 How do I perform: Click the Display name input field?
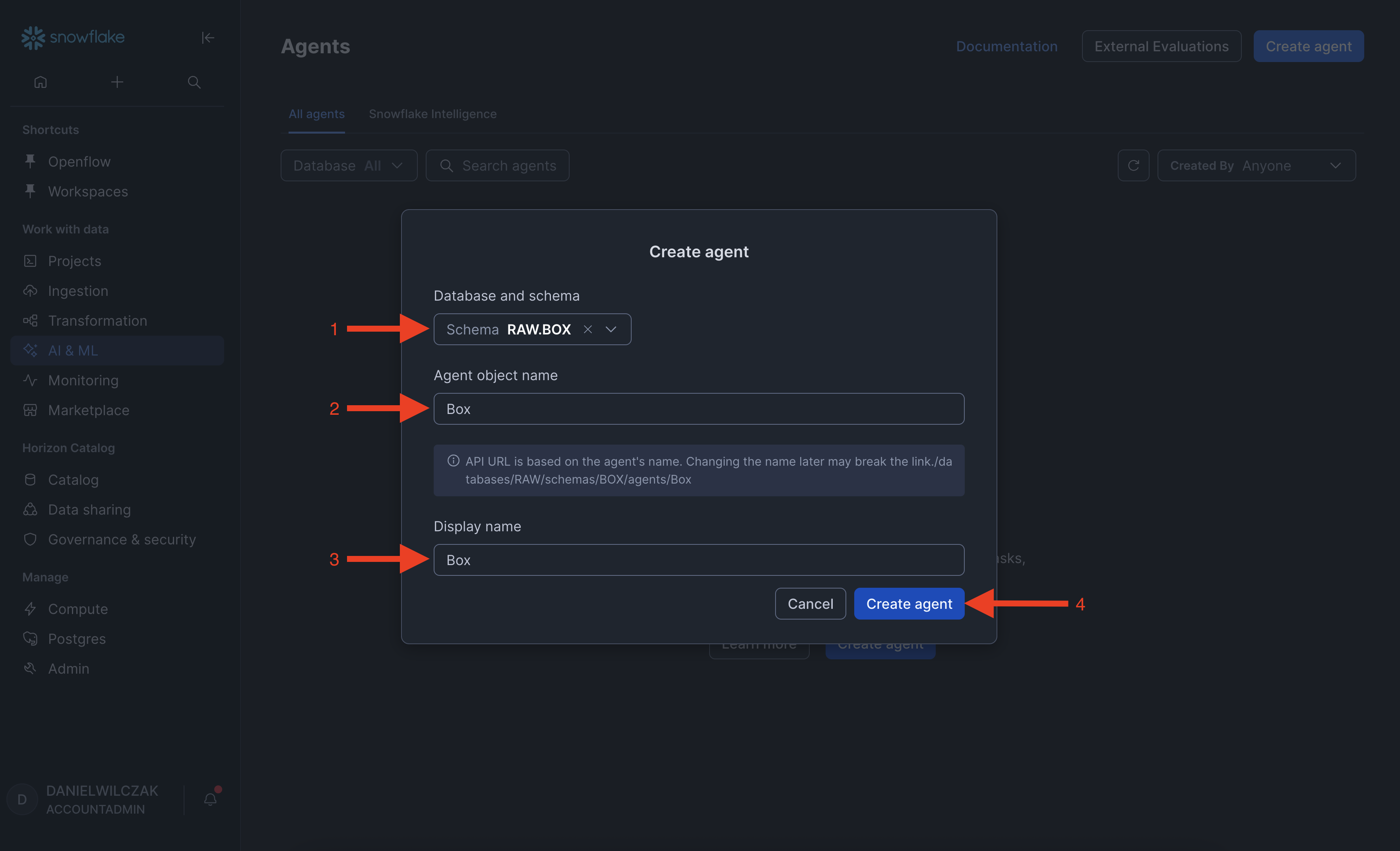click(x=698, y=560)
